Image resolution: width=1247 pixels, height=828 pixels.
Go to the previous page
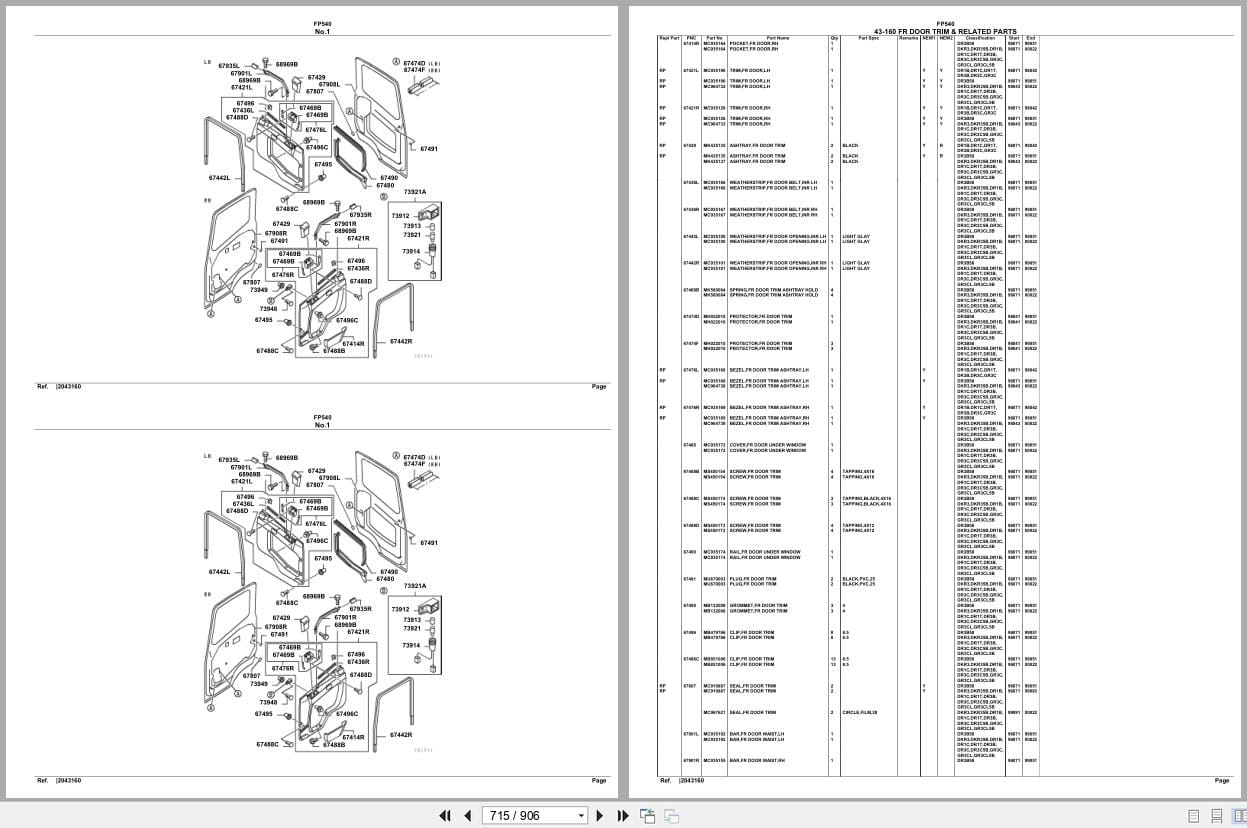(467, 815)
